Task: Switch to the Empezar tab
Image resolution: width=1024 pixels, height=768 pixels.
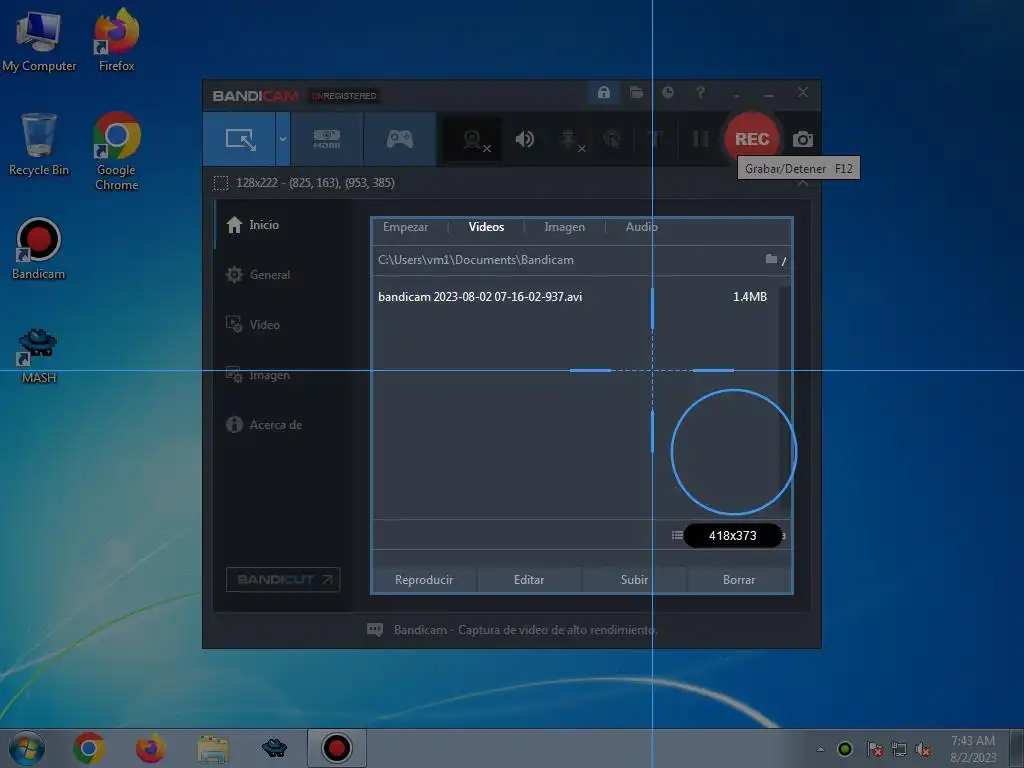Action: (x=405, y=227)
